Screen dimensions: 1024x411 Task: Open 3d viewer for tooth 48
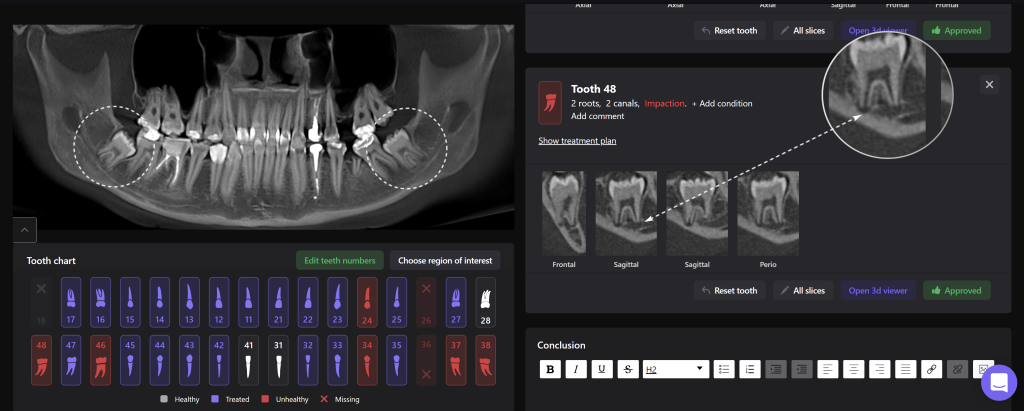(878, 290)
